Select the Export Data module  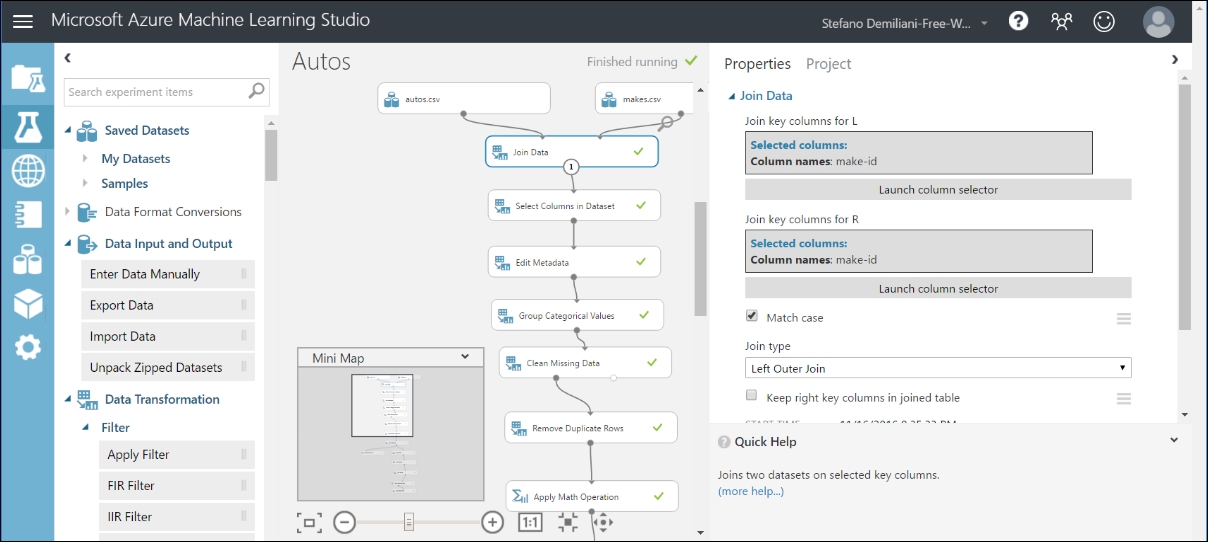166,305
